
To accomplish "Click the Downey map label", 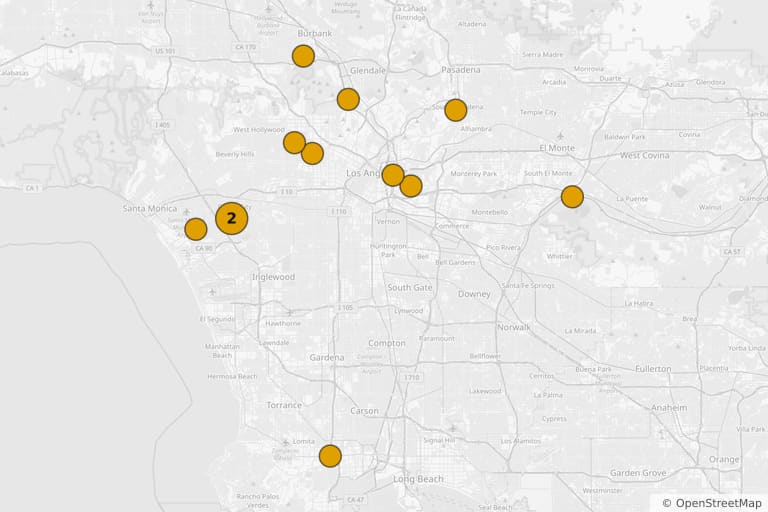I will [474, 294].
